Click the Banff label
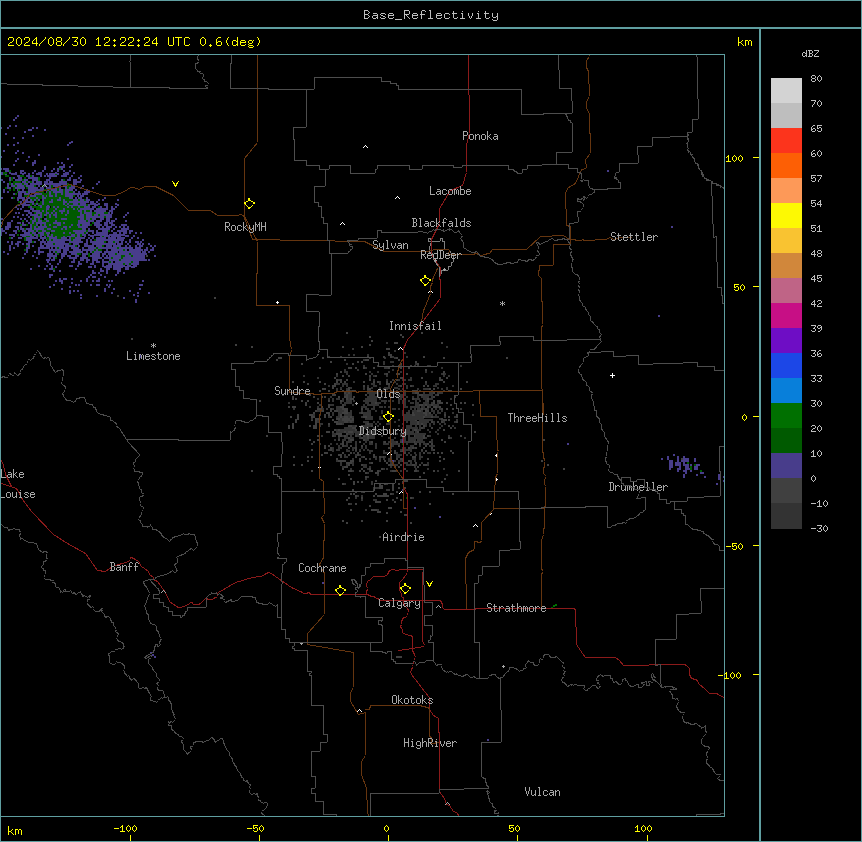The width and height of the screenshot is (862, 842). tap(124, 567)
